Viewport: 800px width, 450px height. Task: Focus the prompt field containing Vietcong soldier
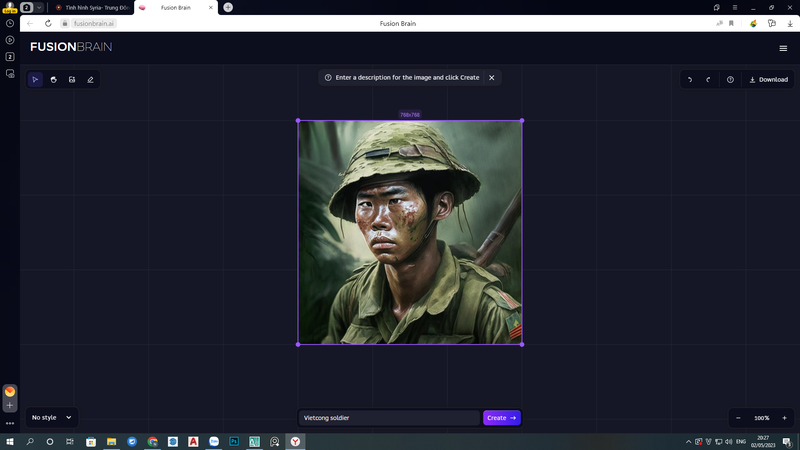coord(389,418)
